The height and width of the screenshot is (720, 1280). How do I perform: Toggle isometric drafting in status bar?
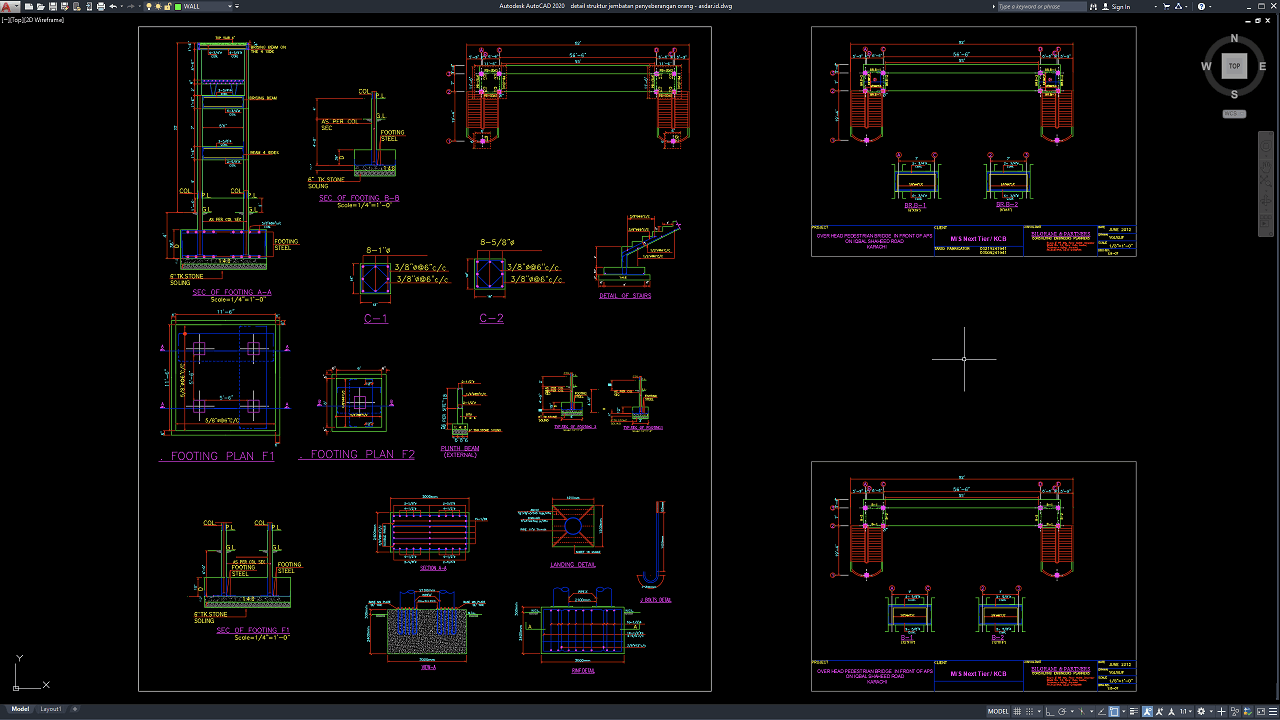coord(1081,712)
